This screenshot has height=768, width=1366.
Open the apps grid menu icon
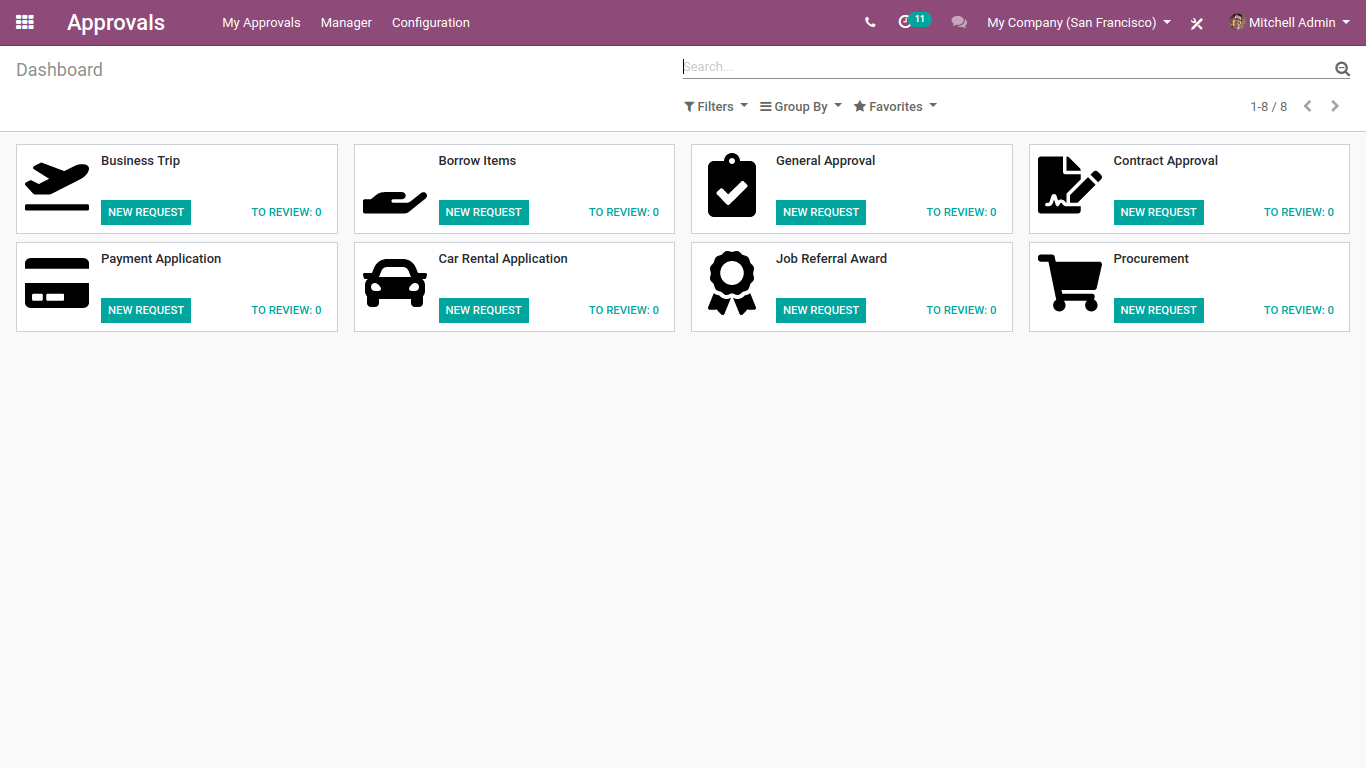25,22
